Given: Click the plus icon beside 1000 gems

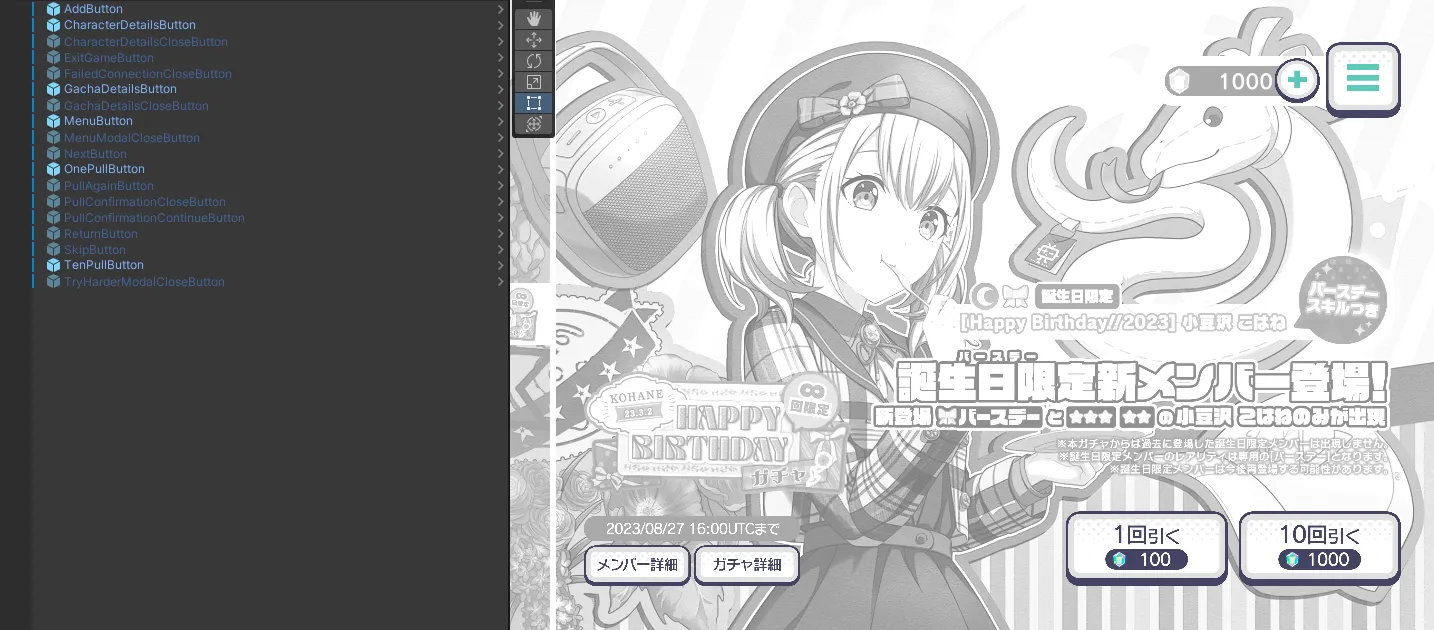Looking at the screenshot, I should pyautogui.click(x=1297, y=81).
